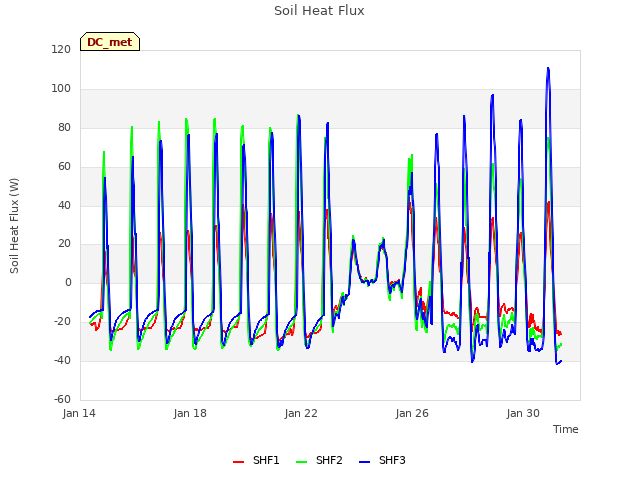This screenshot has width=640, height=480.
Task: Click the 'Jan 26' x-axis label
Action: [x=412, y=413]
